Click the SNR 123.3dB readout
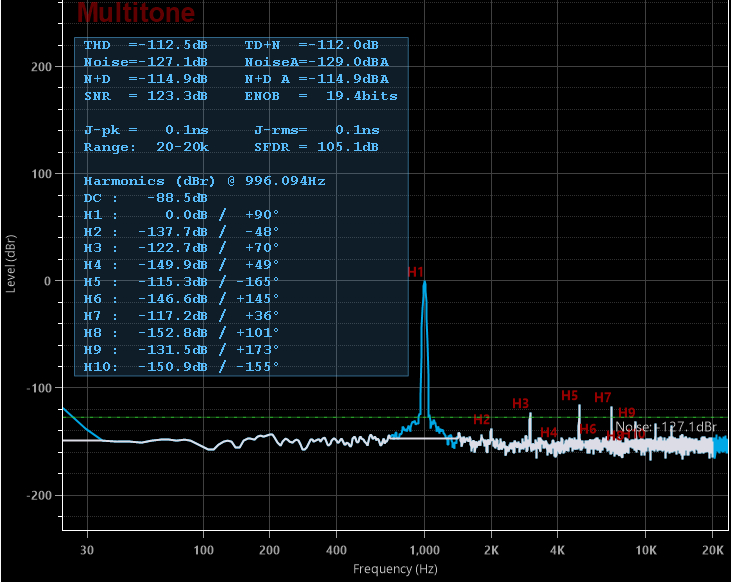Viewport: 731px width, 582px height. pos(146,96)
